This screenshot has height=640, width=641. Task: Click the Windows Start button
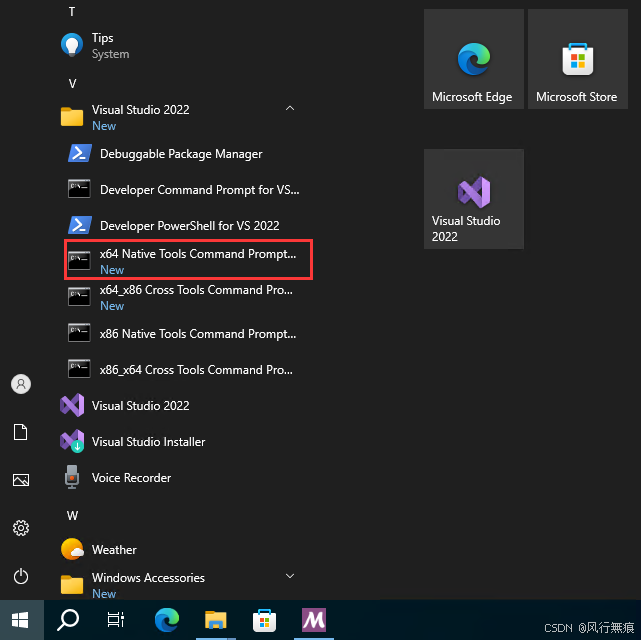[20, 620]
